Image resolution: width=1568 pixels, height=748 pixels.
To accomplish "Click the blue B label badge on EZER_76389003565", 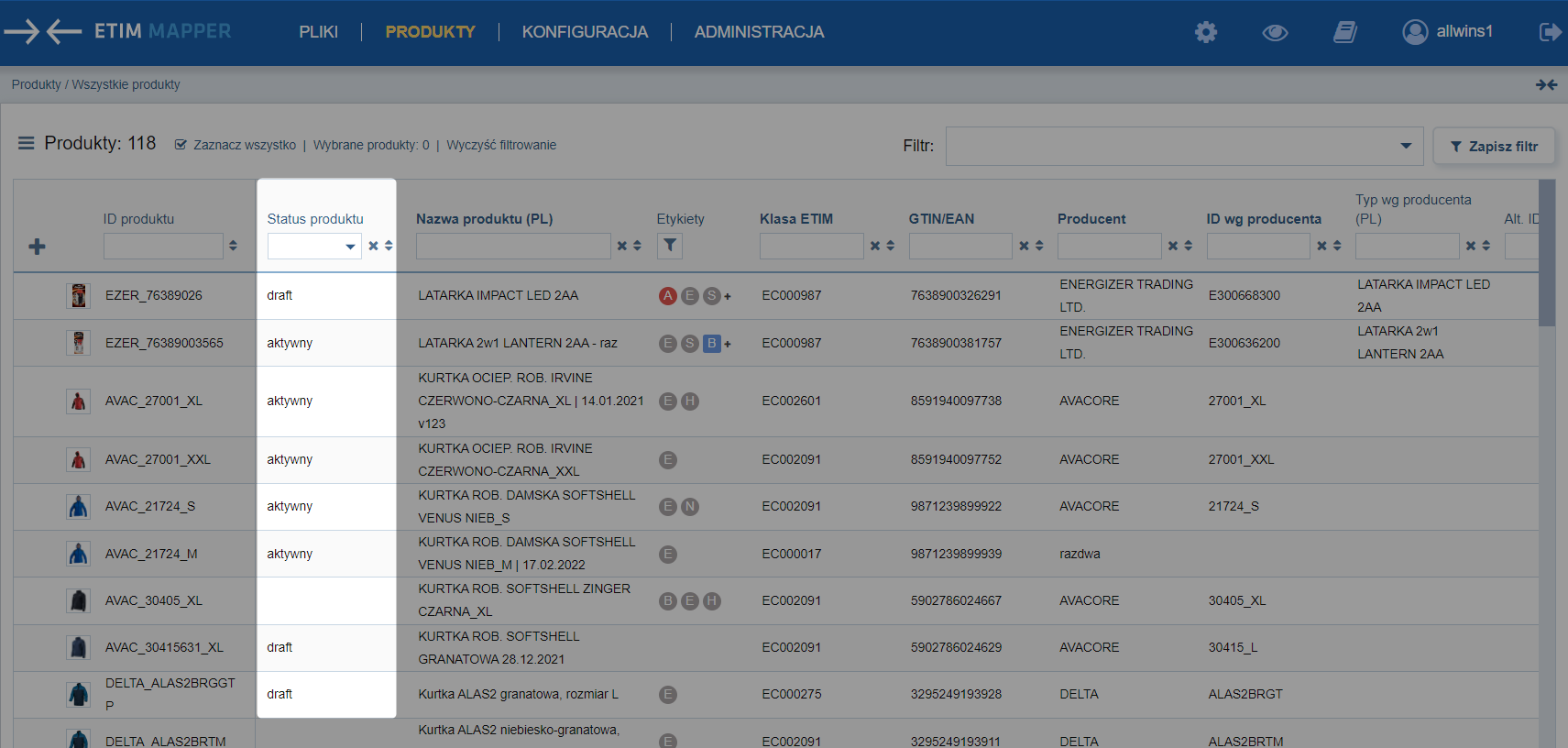I will click(712, 344).
